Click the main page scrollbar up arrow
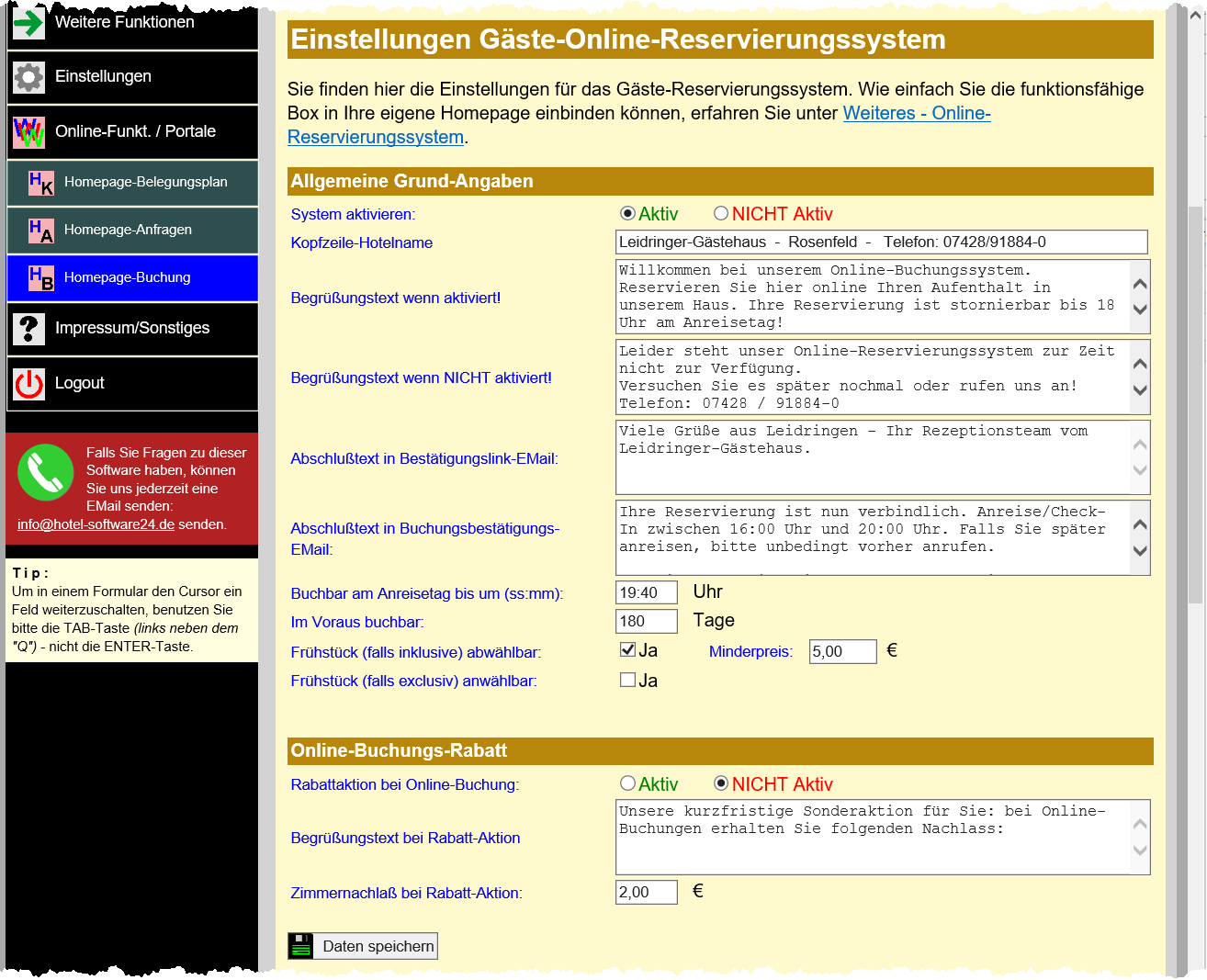Image resolution: width=1207 pixels, height=980 pixels. tap(1195, 16)
